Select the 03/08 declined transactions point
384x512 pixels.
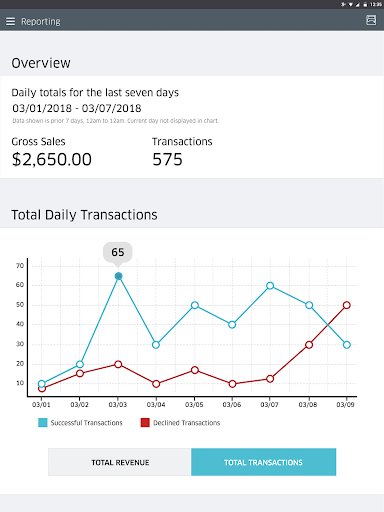tap(309, 345)
